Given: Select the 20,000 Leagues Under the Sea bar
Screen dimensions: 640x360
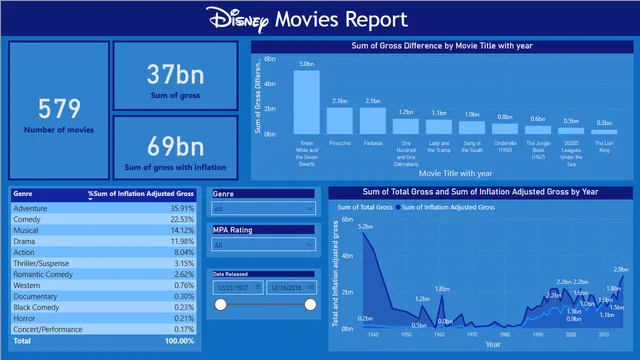Looking at the screenshot, I should pyautogui.click(x=571, y=131).
